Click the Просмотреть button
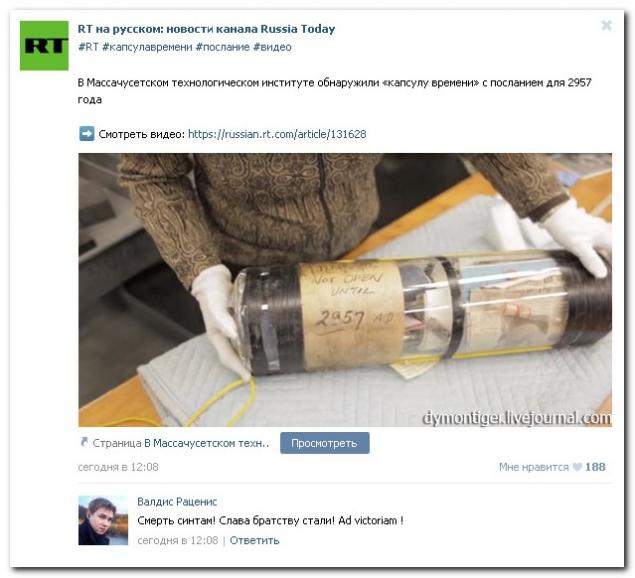 [x=324, y=443]
